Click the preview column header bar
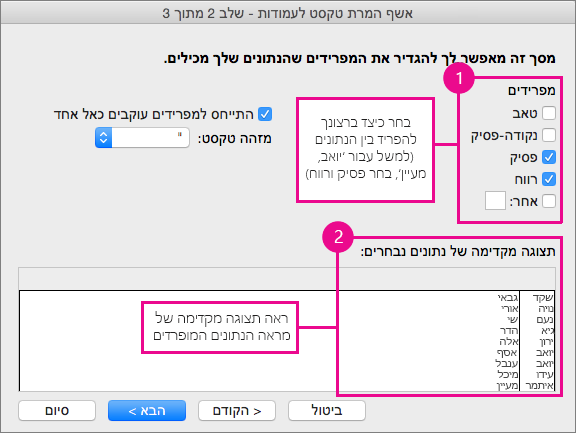The image size is (576, 433). click(287, 279)
